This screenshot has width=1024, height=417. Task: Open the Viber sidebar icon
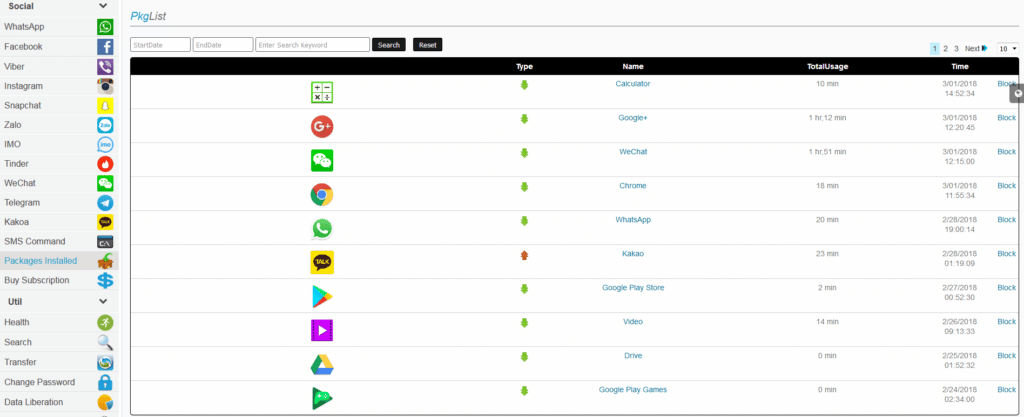pyautogui.click(x=105, y=66)
